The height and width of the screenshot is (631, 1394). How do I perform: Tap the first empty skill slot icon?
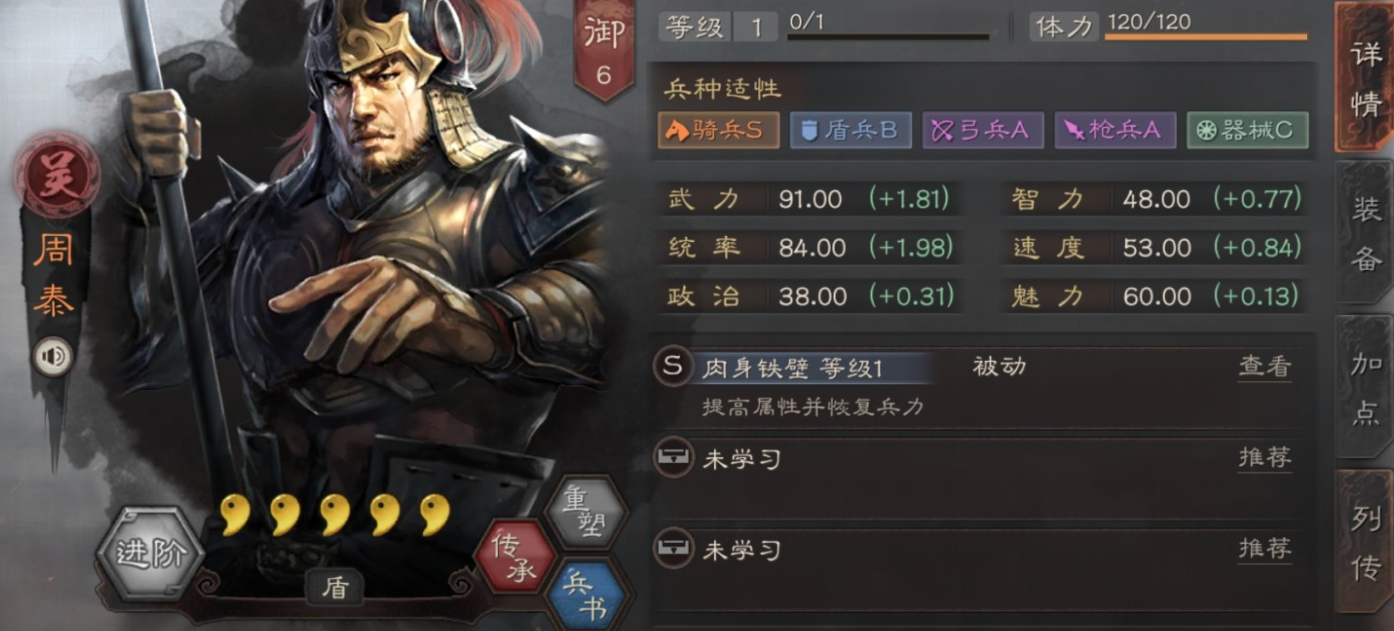tap(673, 459)
